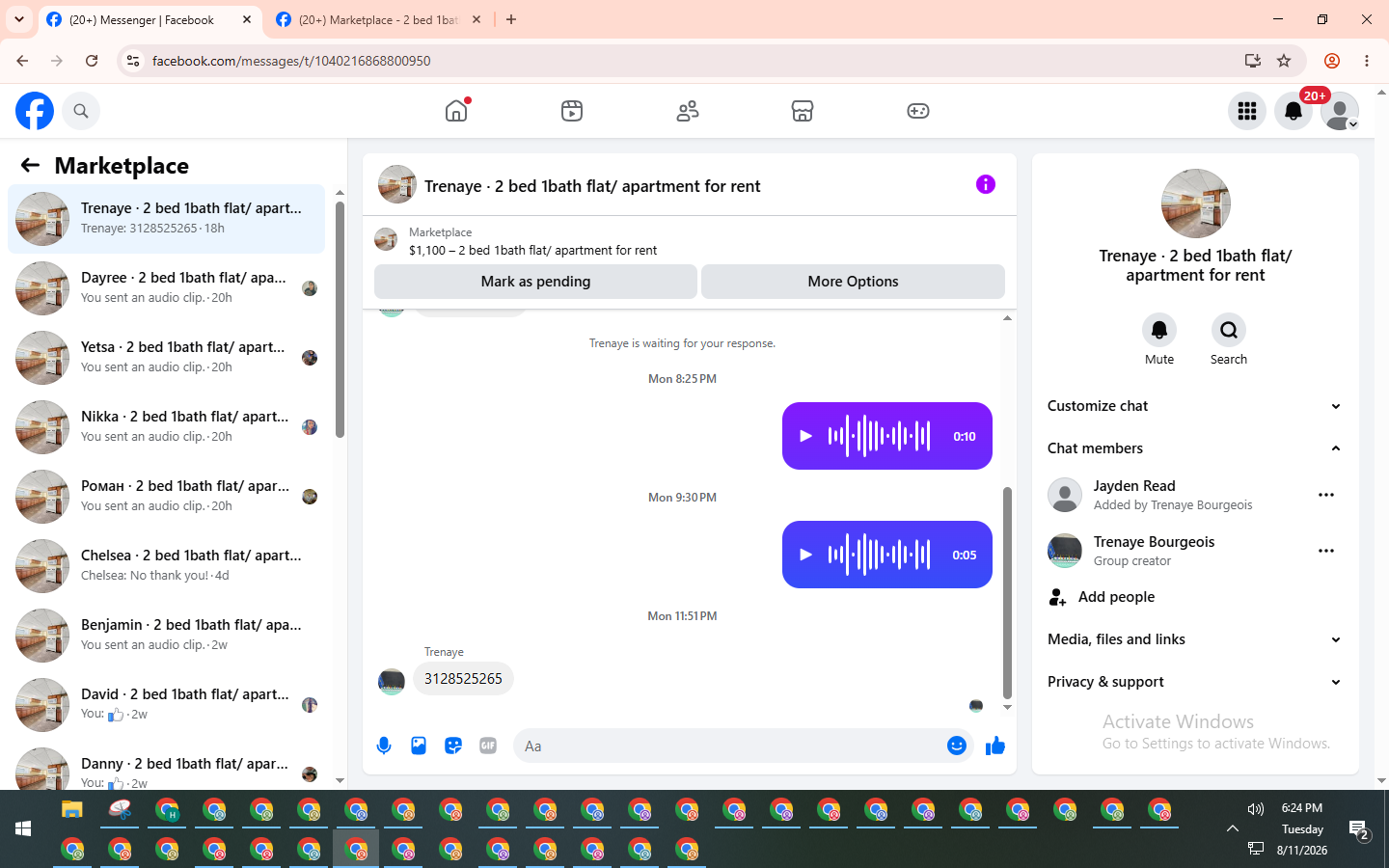Image resolution: width=1389 pixels, height=868 pixels.
Task: Select the message text 3128525265
Action: pyautogui.click(x=463, y=679)
